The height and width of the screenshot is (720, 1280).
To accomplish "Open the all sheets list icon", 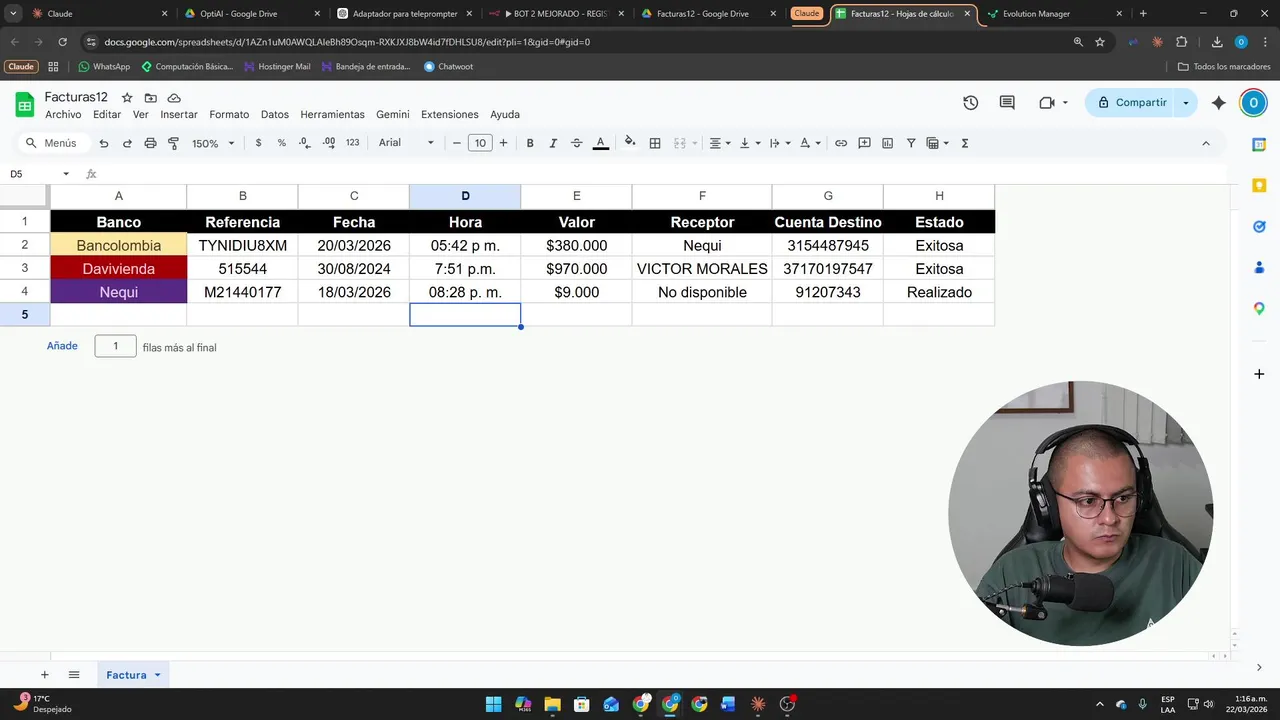I will tap(74, 675).
